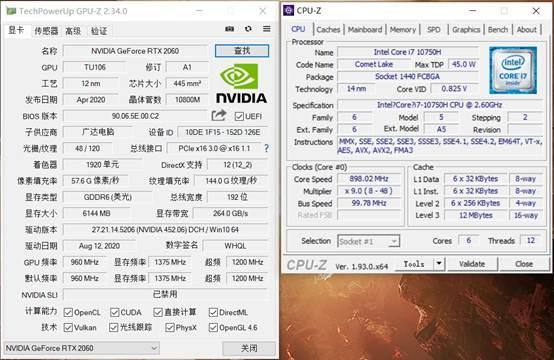The height and width of the screenshot is (360, 554).
Task: Click the BIOS share/export icon in GPU-Z
Action: [219, 116]
